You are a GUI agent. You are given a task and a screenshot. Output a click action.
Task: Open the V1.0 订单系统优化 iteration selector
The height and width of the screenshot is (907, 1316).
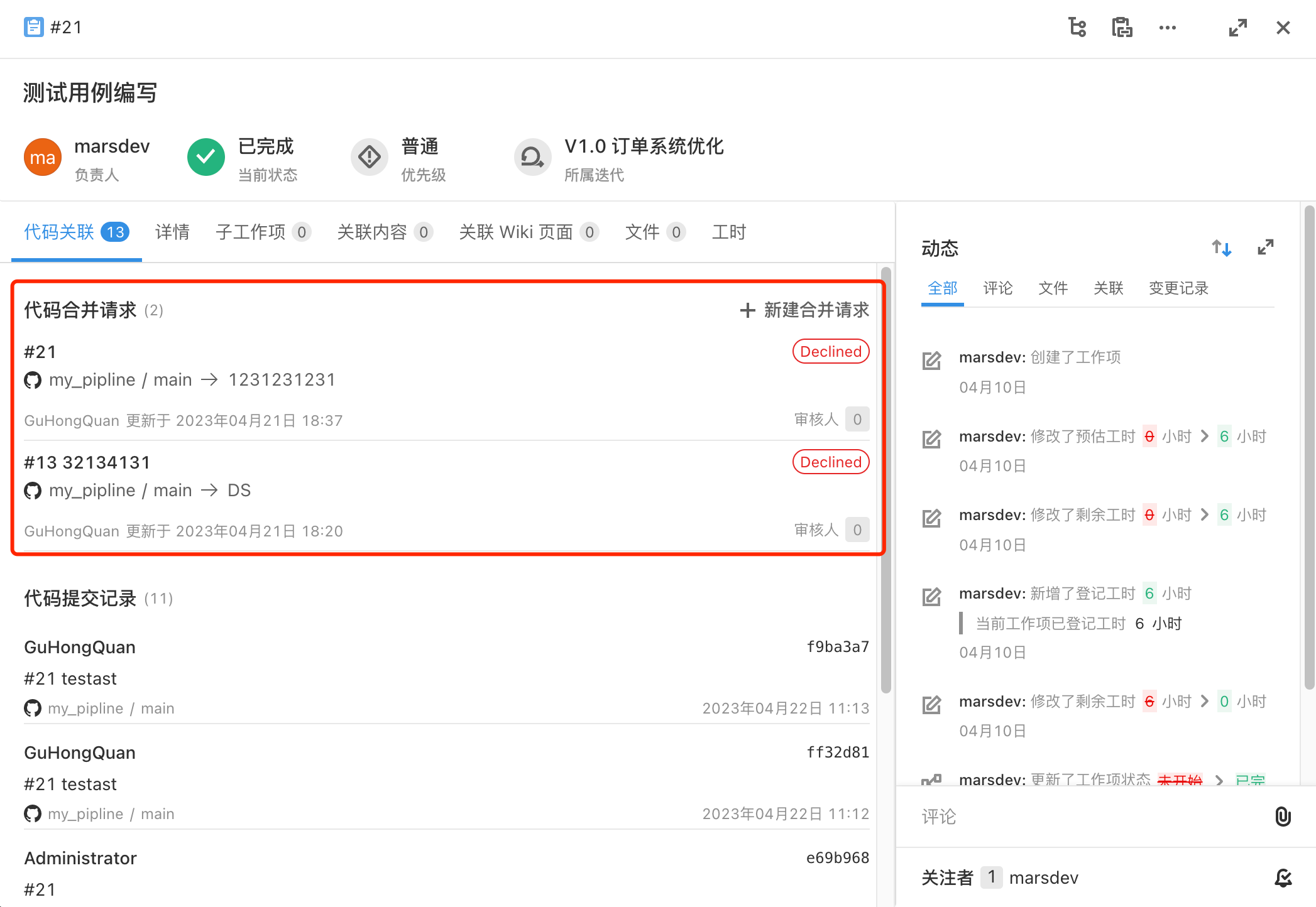click(x=619, y=158)
